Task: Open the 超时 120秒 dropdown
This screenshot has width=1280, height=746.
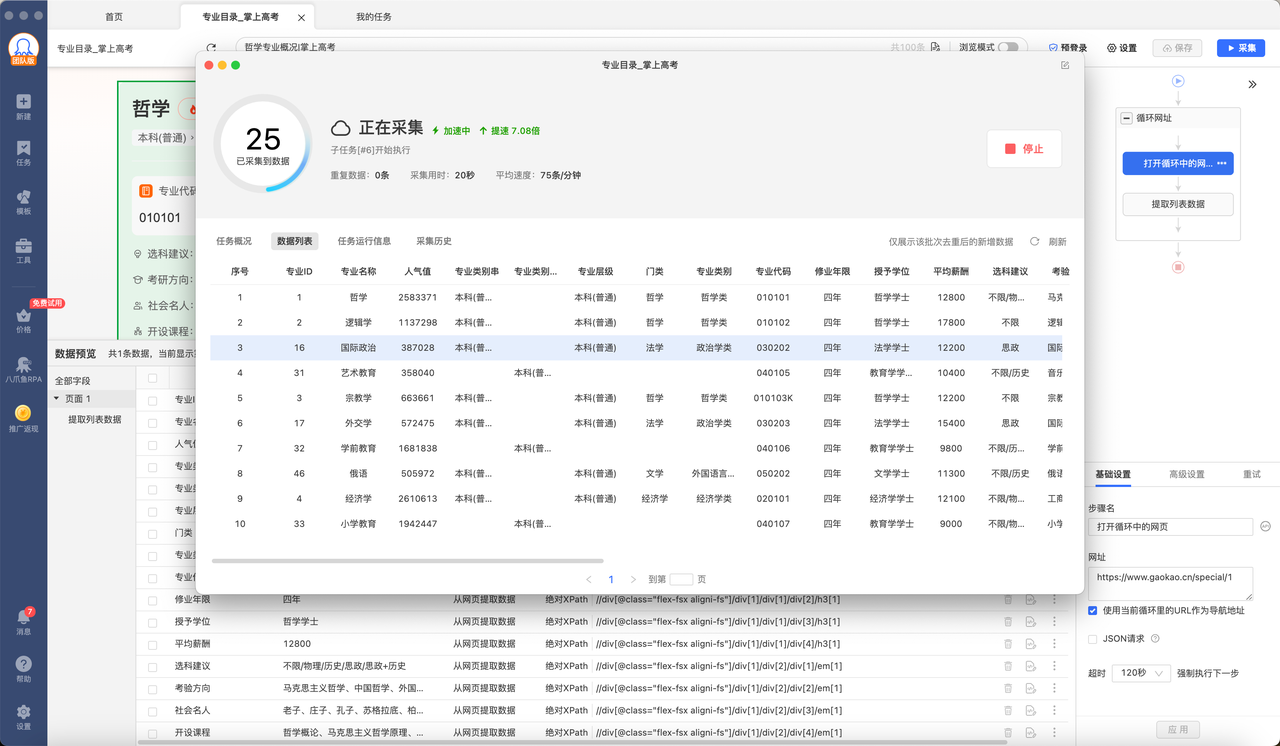Action: [1141, 673]
